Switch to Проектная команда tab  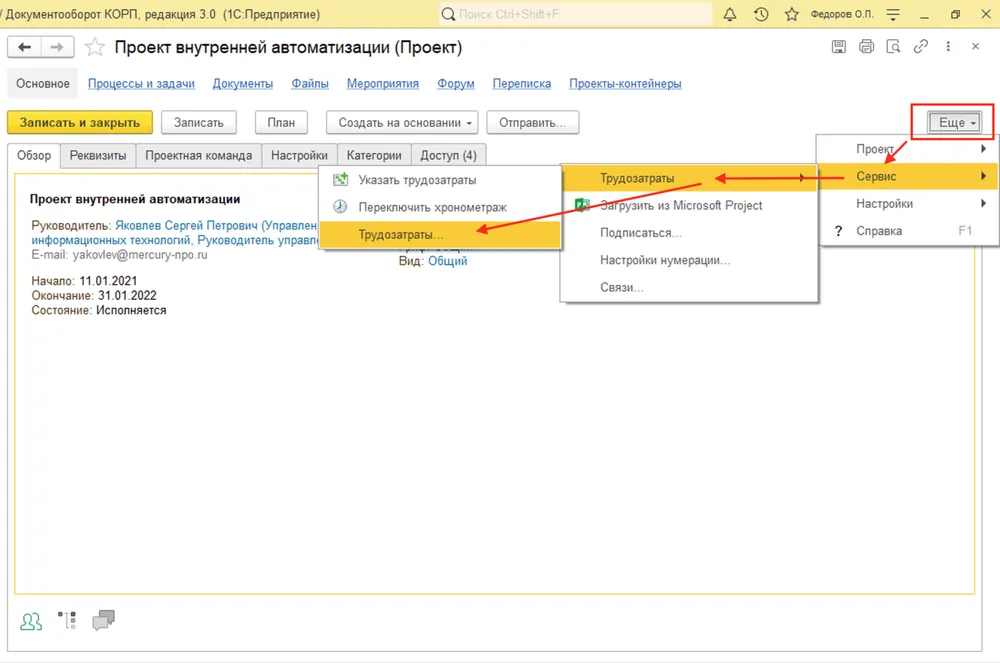click(x=199, y=156)
